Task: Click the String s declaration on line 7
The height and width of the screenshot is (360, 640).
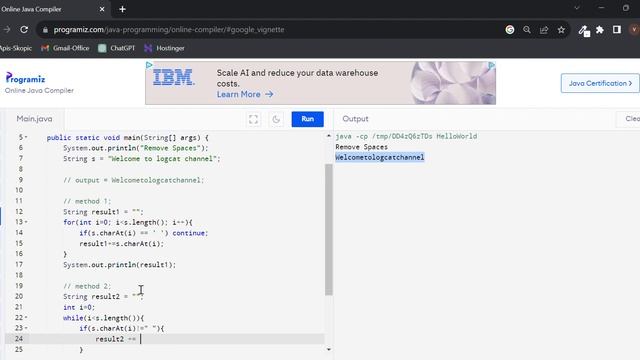Action: point(142,159)
